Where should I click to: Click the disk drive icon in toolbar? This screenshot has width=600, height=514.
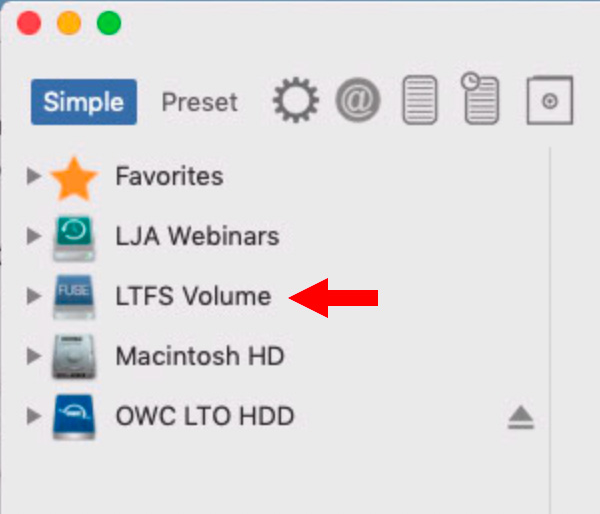tap(550, 100)
